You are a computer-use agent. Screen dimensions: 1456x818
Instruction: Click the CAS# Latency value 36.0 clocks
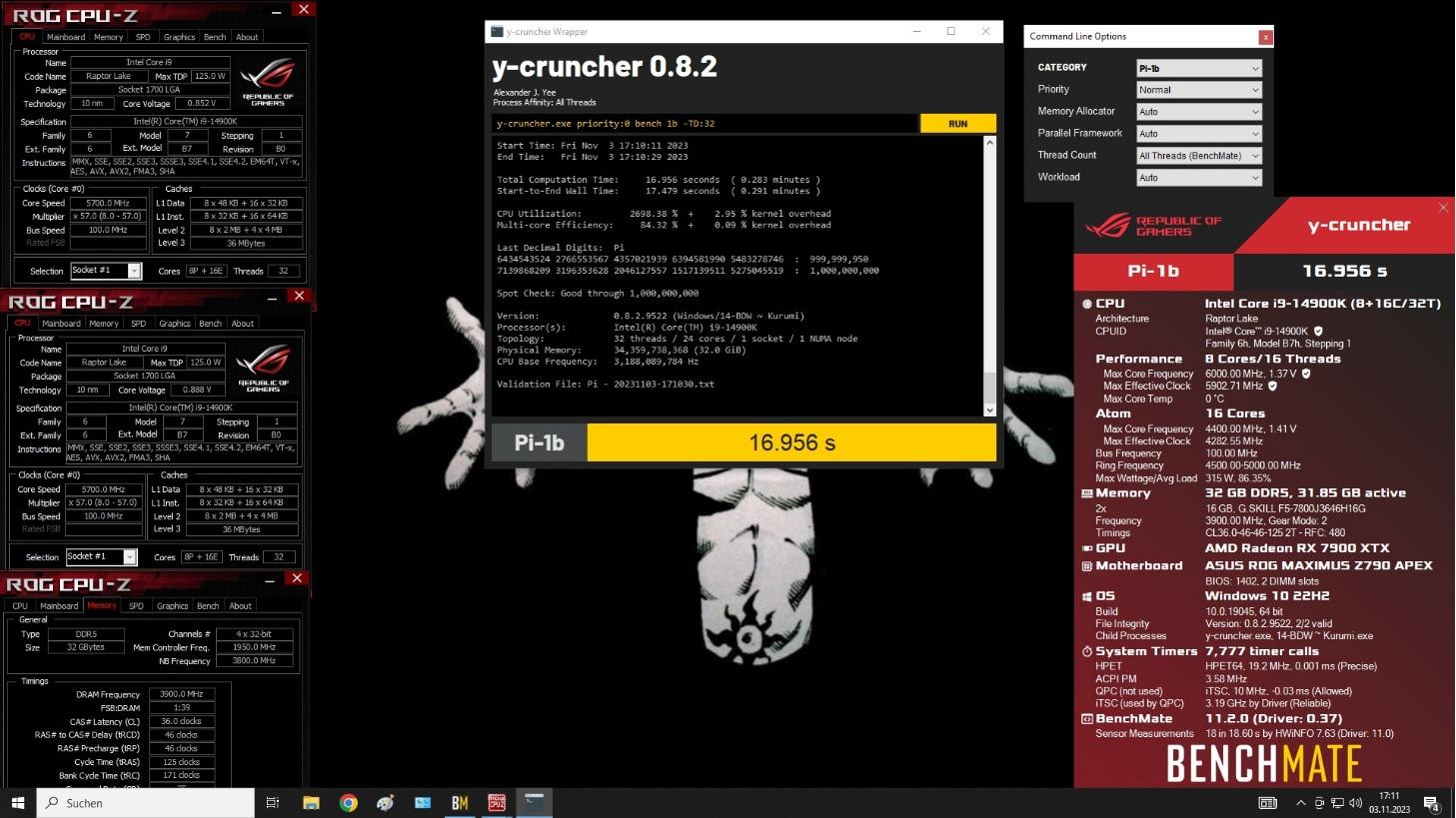coord(182,721)
